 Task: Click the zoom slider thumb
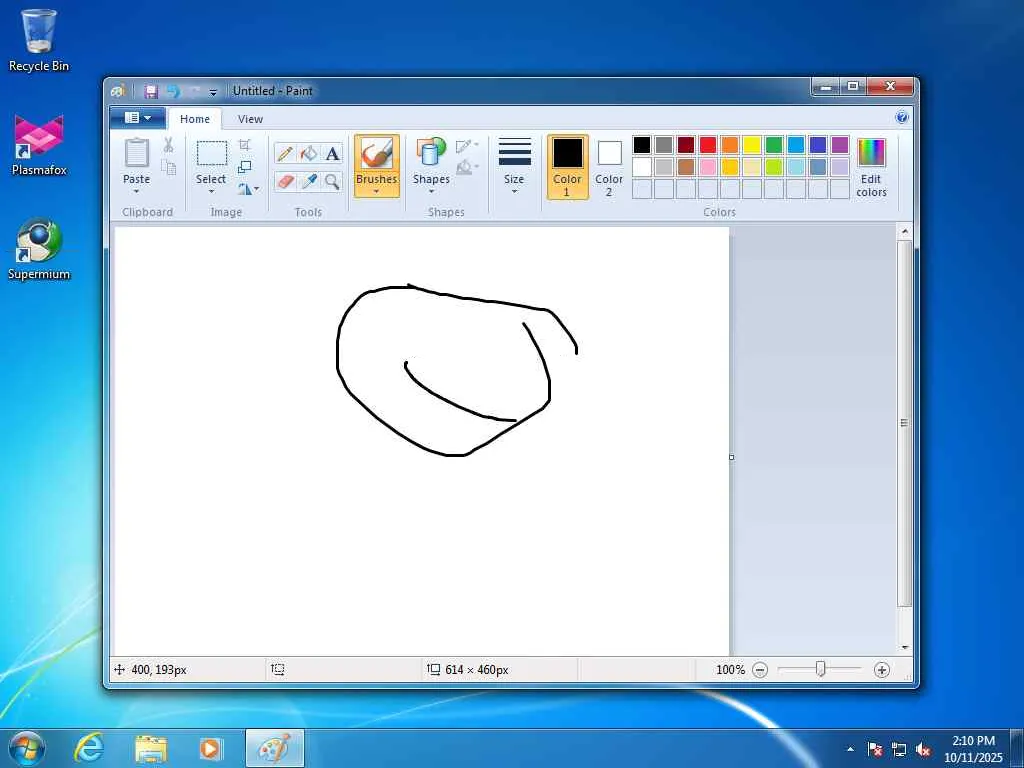(x=821, y=669)
